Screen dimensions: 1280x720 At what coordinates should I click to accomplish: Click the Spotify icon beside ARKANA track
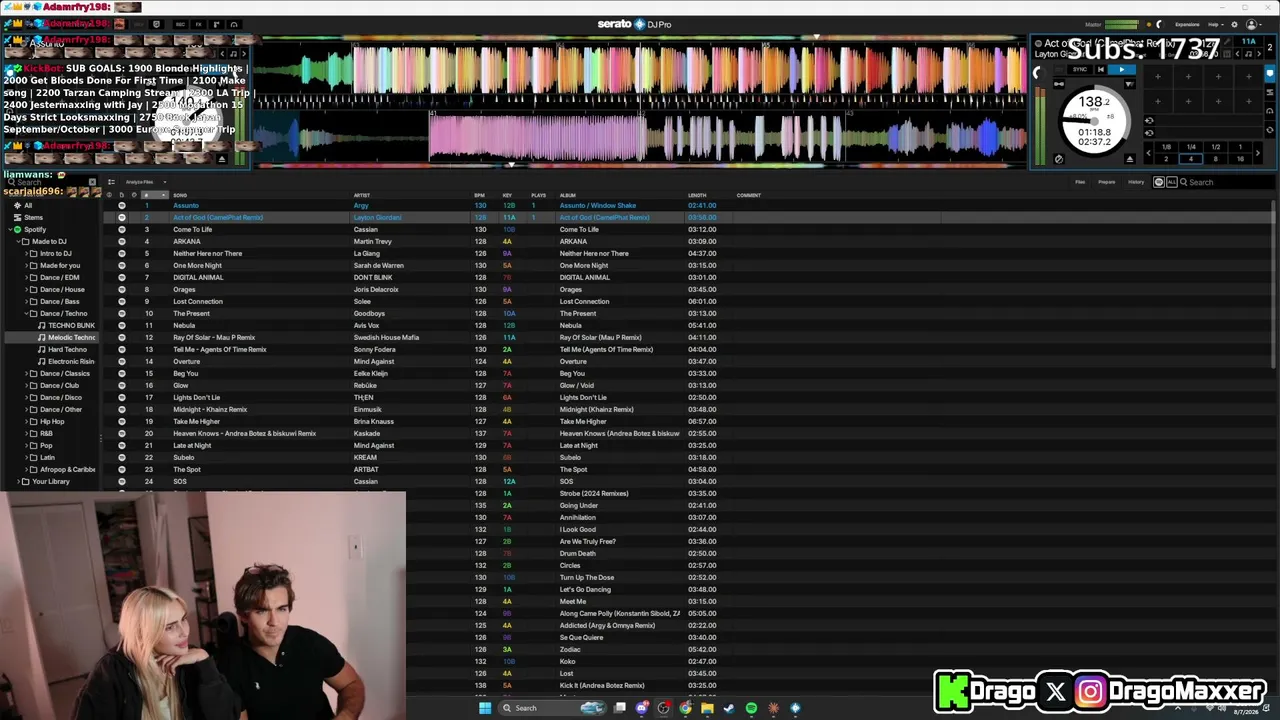(x=122, y=242)
